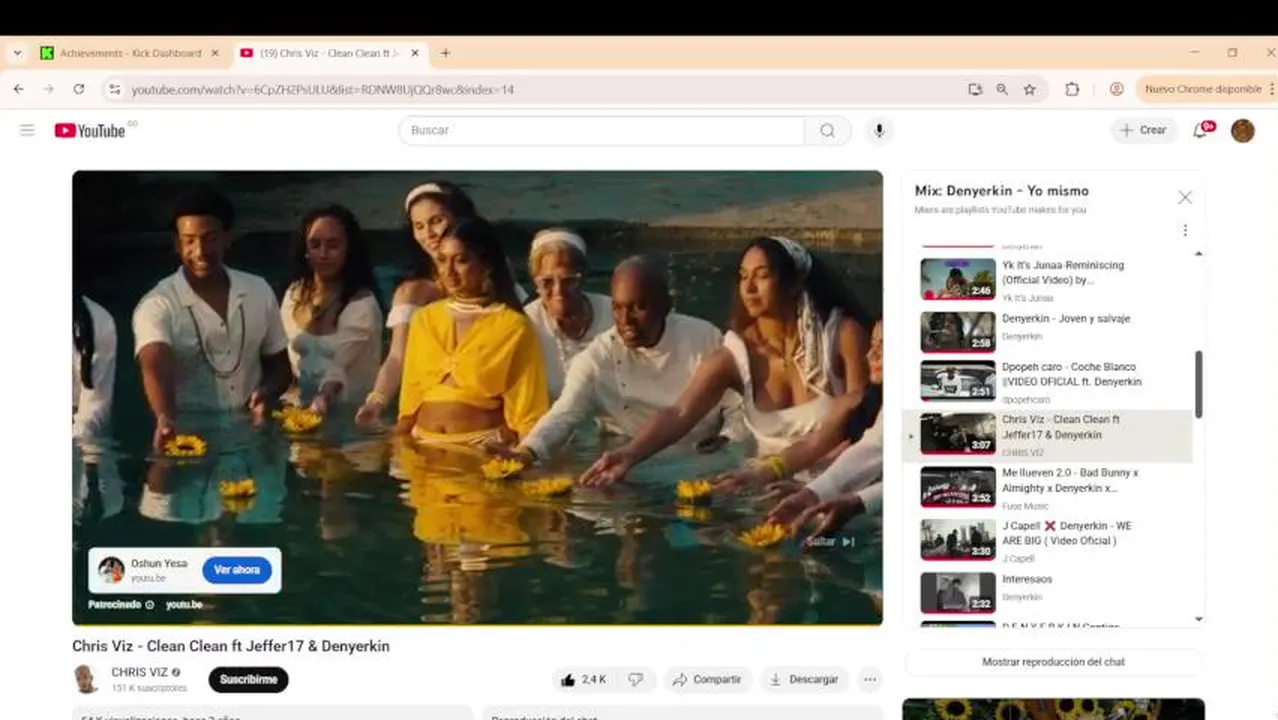Open the YouTube hamburger guide menu
The image size is (1278, 720).
[27, 130]
